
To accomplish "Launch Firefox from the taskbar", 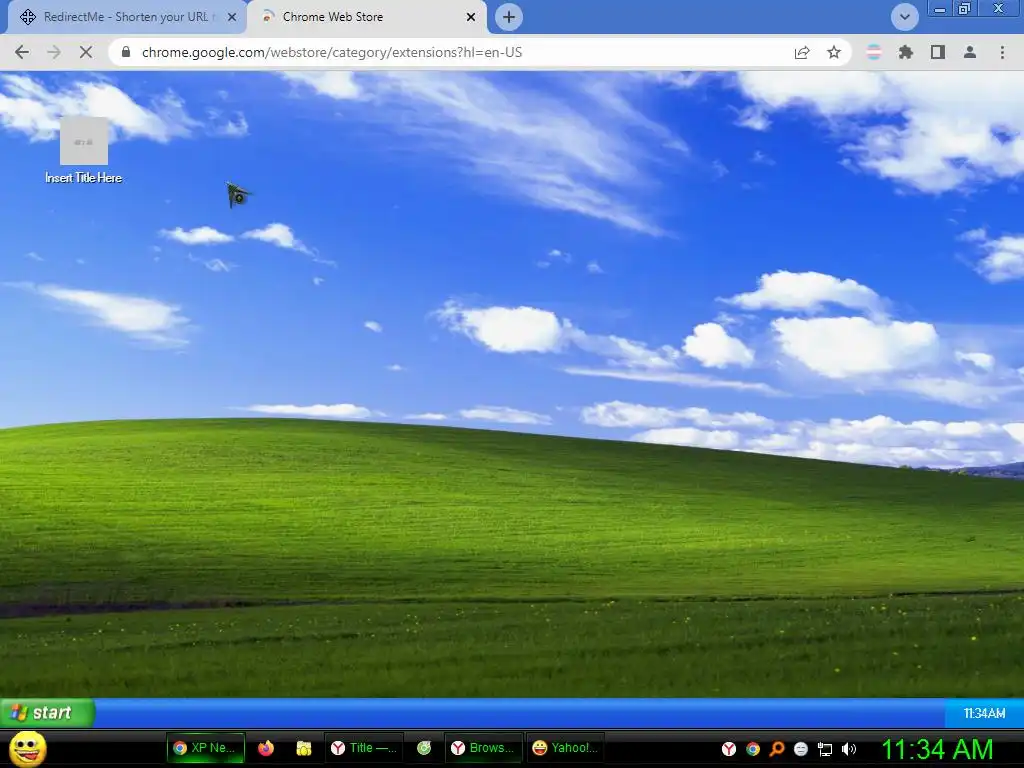I will click(266, 748).
